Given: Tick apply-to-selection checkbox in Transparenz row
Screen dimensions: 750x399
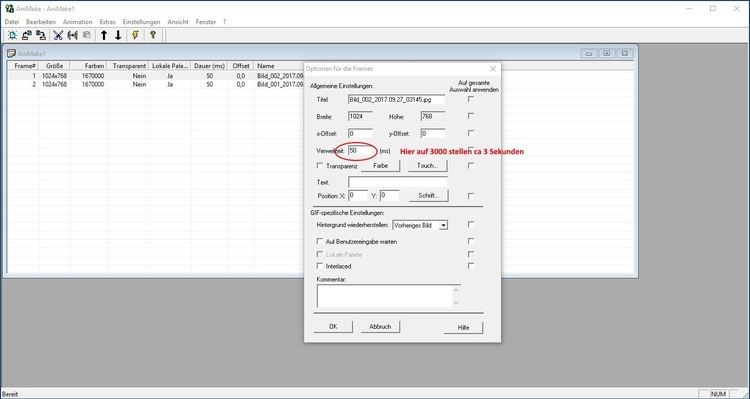Looking at the screenshot, I should (x=471, y=166).
